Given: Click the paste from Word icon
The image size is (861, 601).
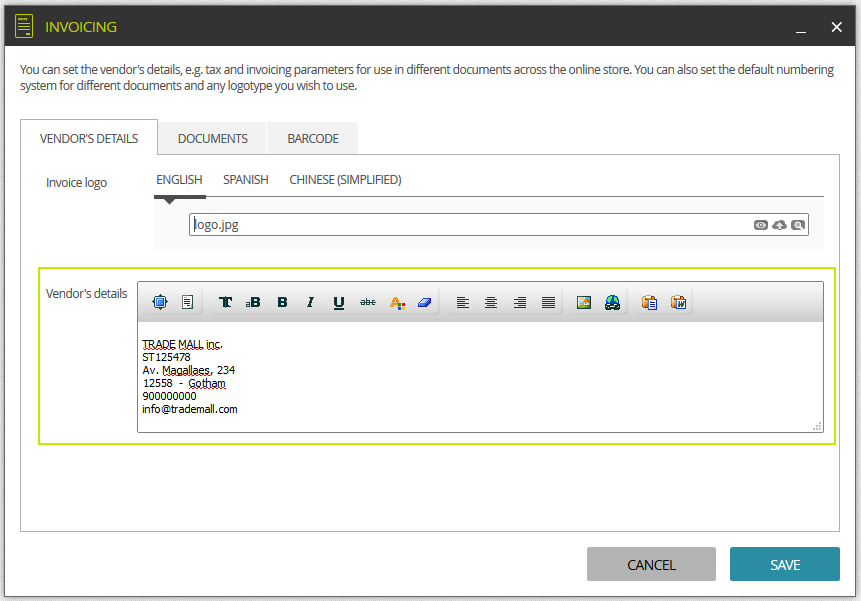Looking at the screenshot, I should click(x=678, y=302).
